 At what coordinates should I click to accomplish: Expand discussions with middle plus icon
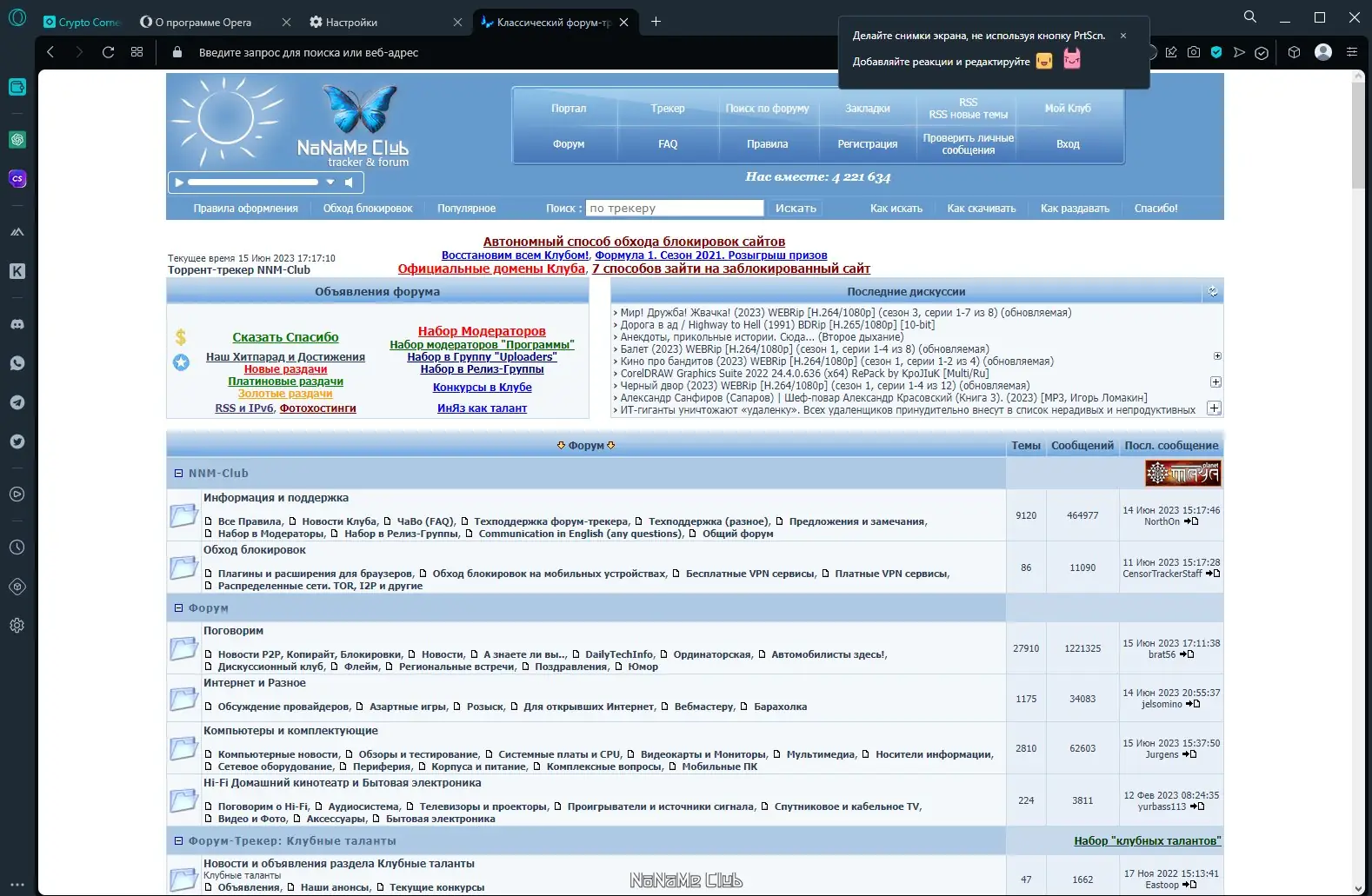1215,382
